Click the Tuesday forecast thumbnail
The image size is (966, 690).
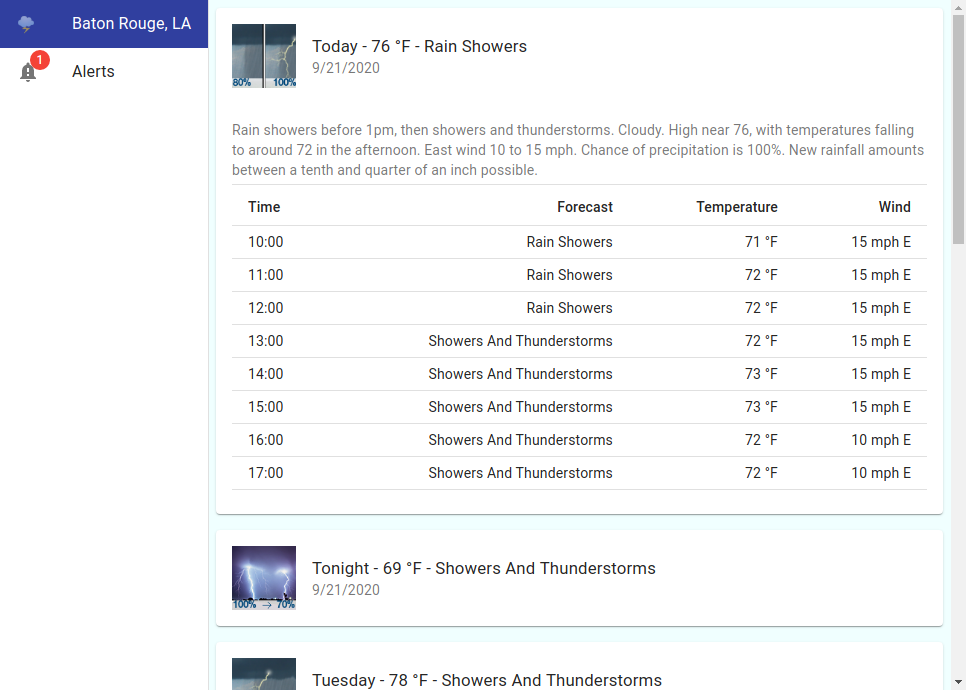click(264, 674)
